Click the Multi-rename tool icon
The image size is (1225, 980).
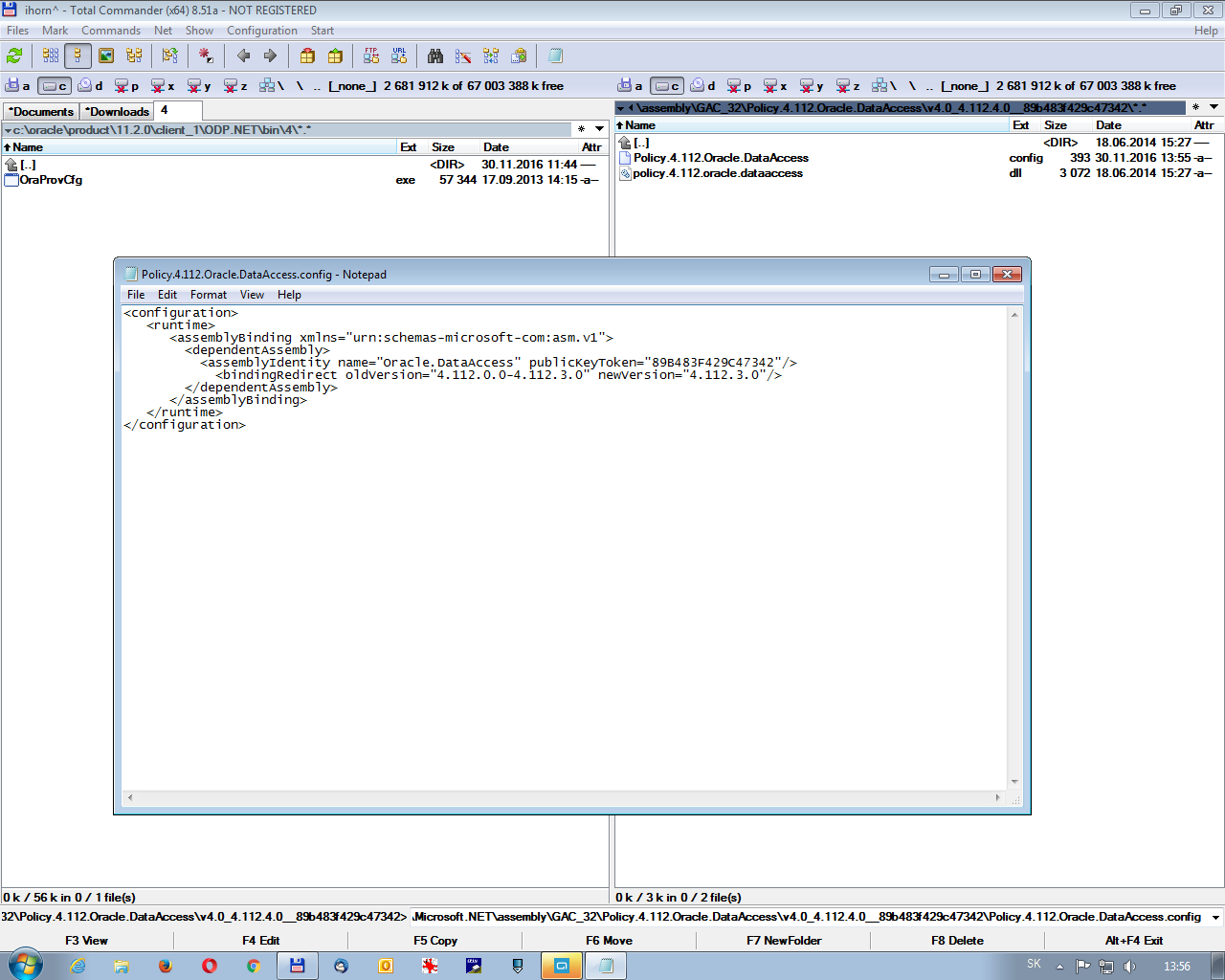tap(463, 56)
